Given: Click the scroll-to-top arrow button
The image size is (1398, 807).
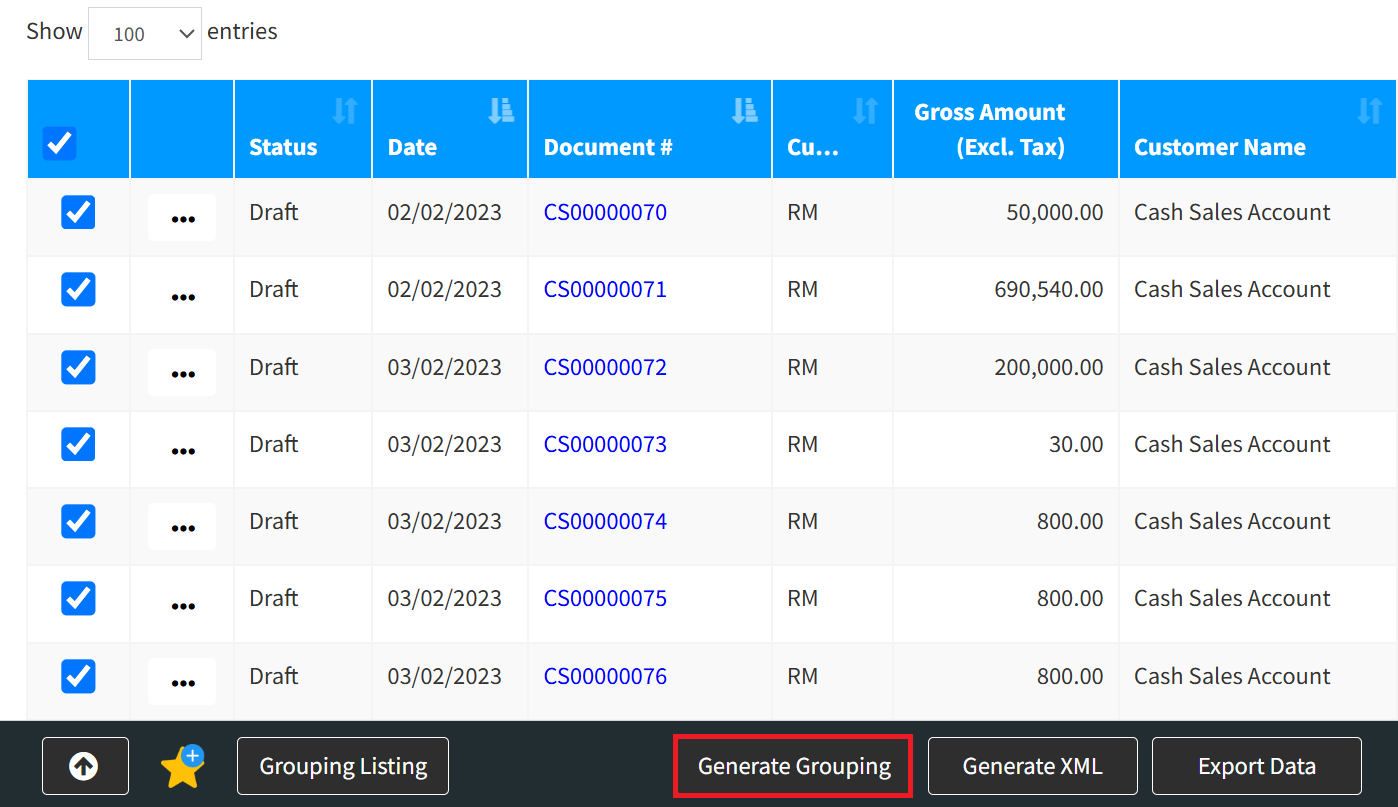Looking at the screenshot, I should click(x=85, y=766).
